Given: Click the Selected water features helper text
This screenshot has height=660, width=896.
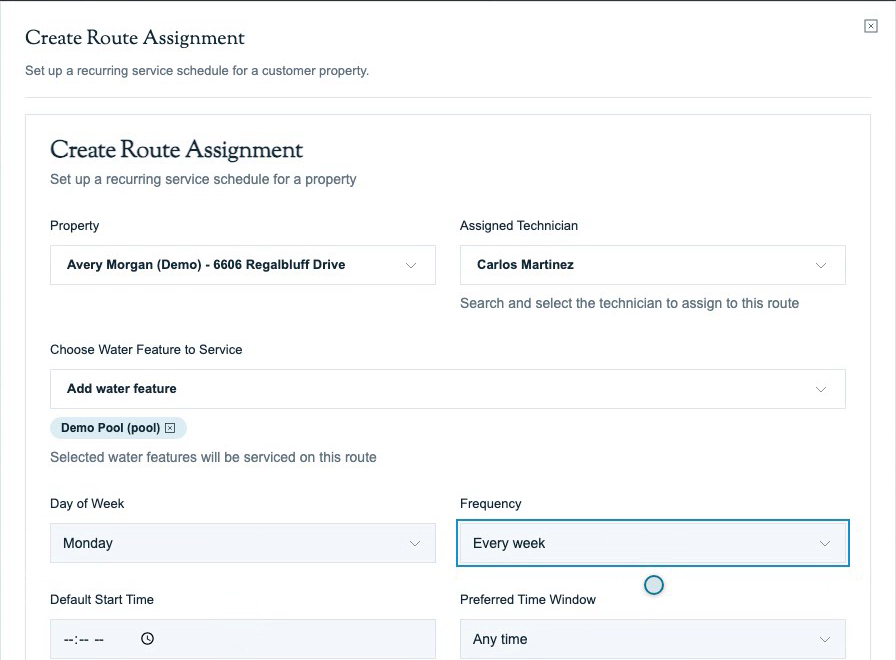Looking at the screenshot, I should (x=213, y=457).
